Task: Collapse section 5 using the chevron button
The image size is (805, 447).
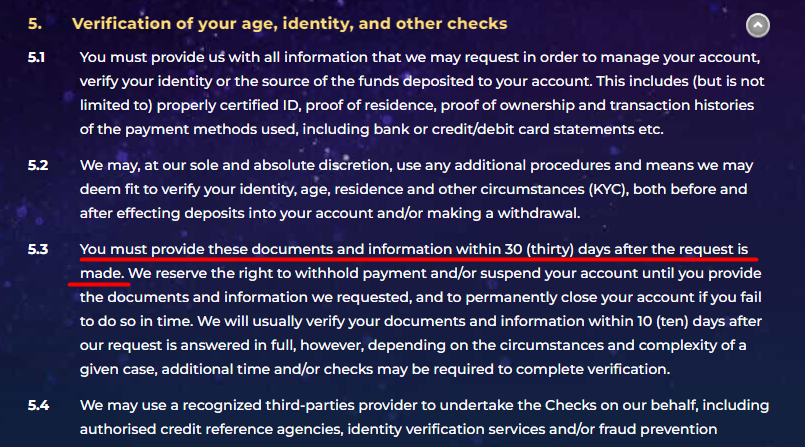Action: click(759, 25)
